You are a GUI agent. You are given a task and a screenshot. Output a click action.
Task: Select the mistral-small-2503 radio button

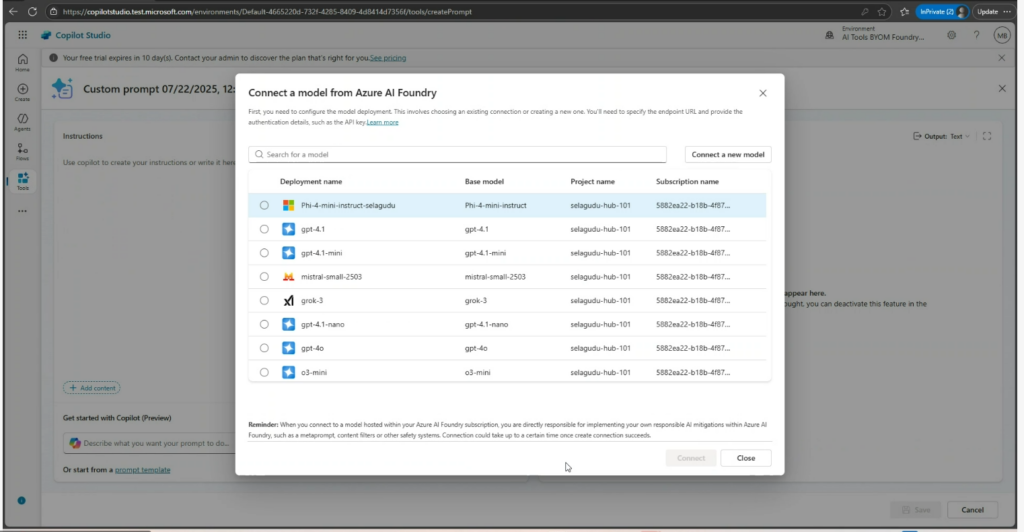[264, 277]
